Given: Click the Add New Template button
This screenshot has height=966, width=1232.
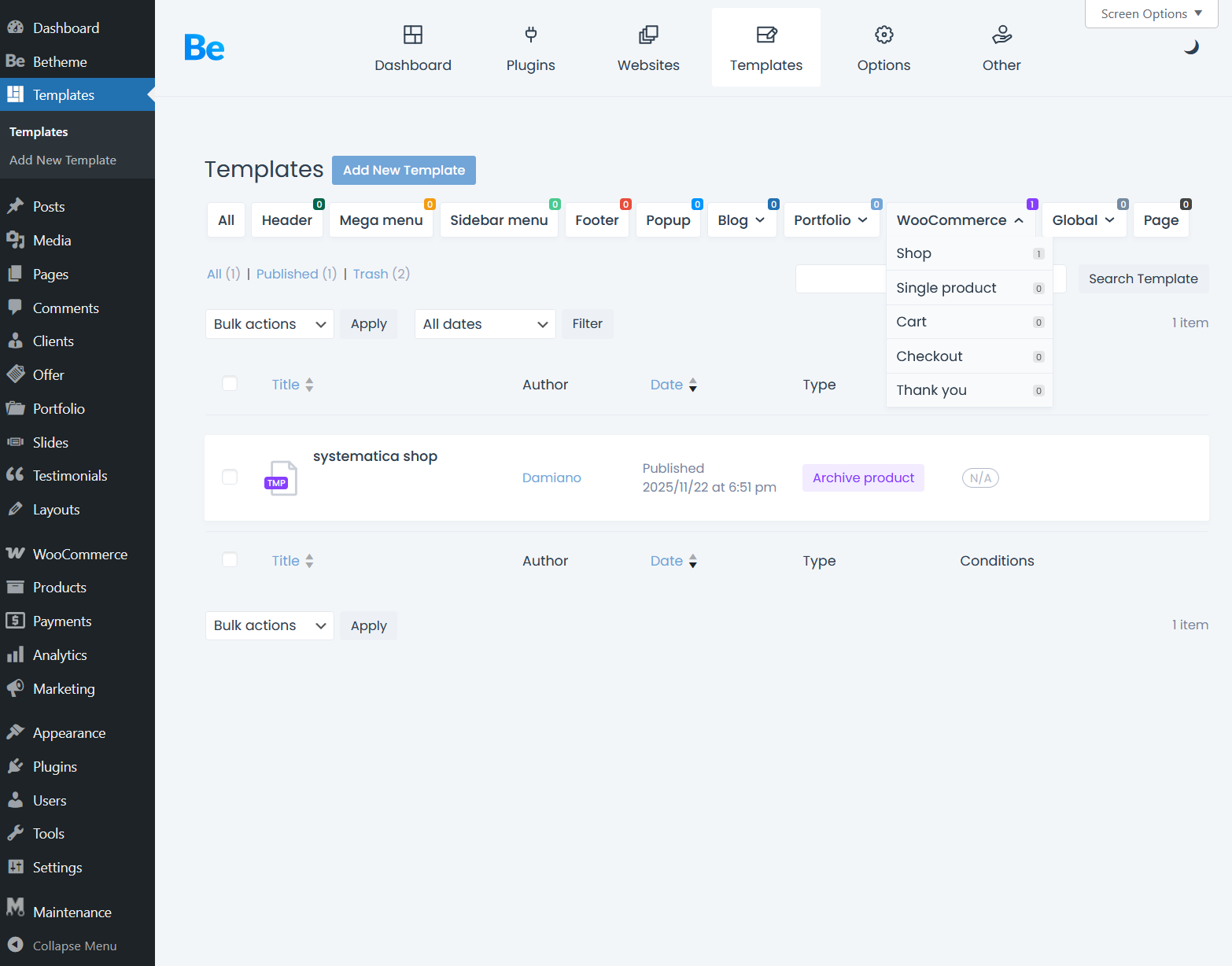Looking at the screenshot, I should coord(404,171).
